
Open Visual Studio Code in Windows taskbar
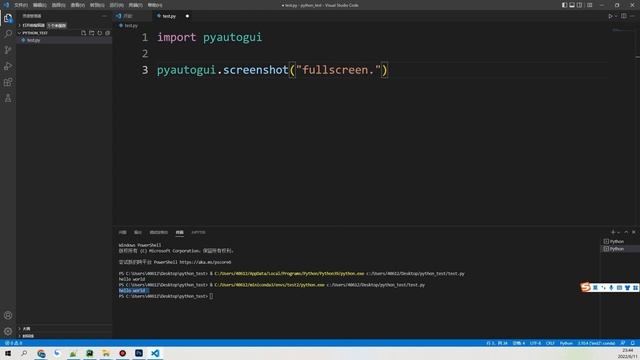point(155,353)
